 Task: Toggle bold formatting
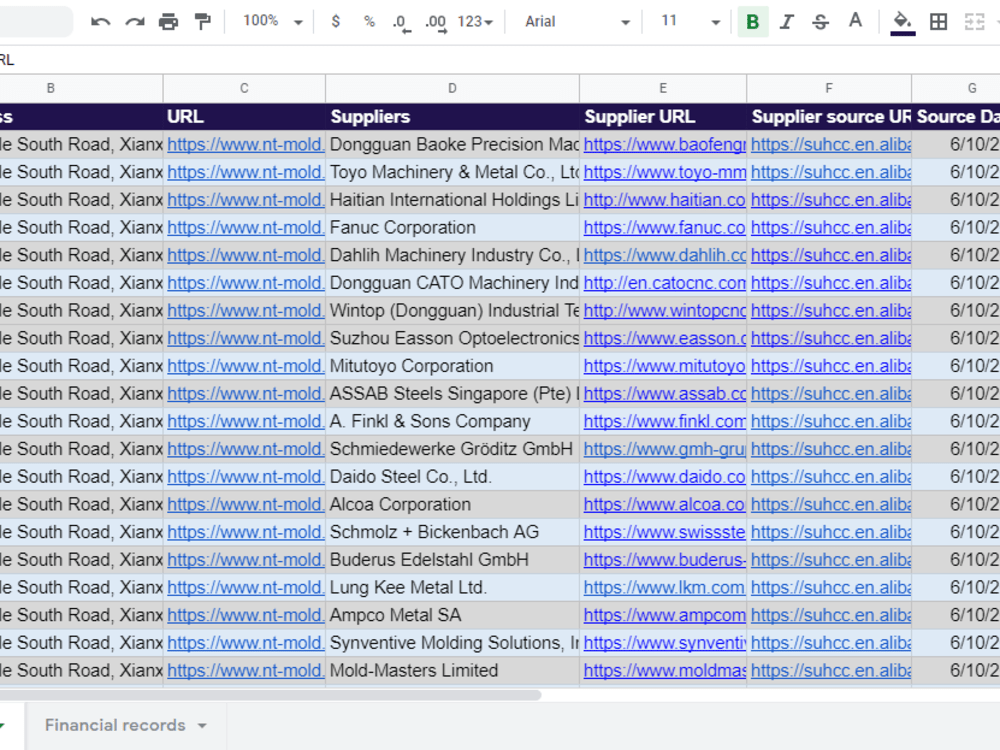[753, 22]
